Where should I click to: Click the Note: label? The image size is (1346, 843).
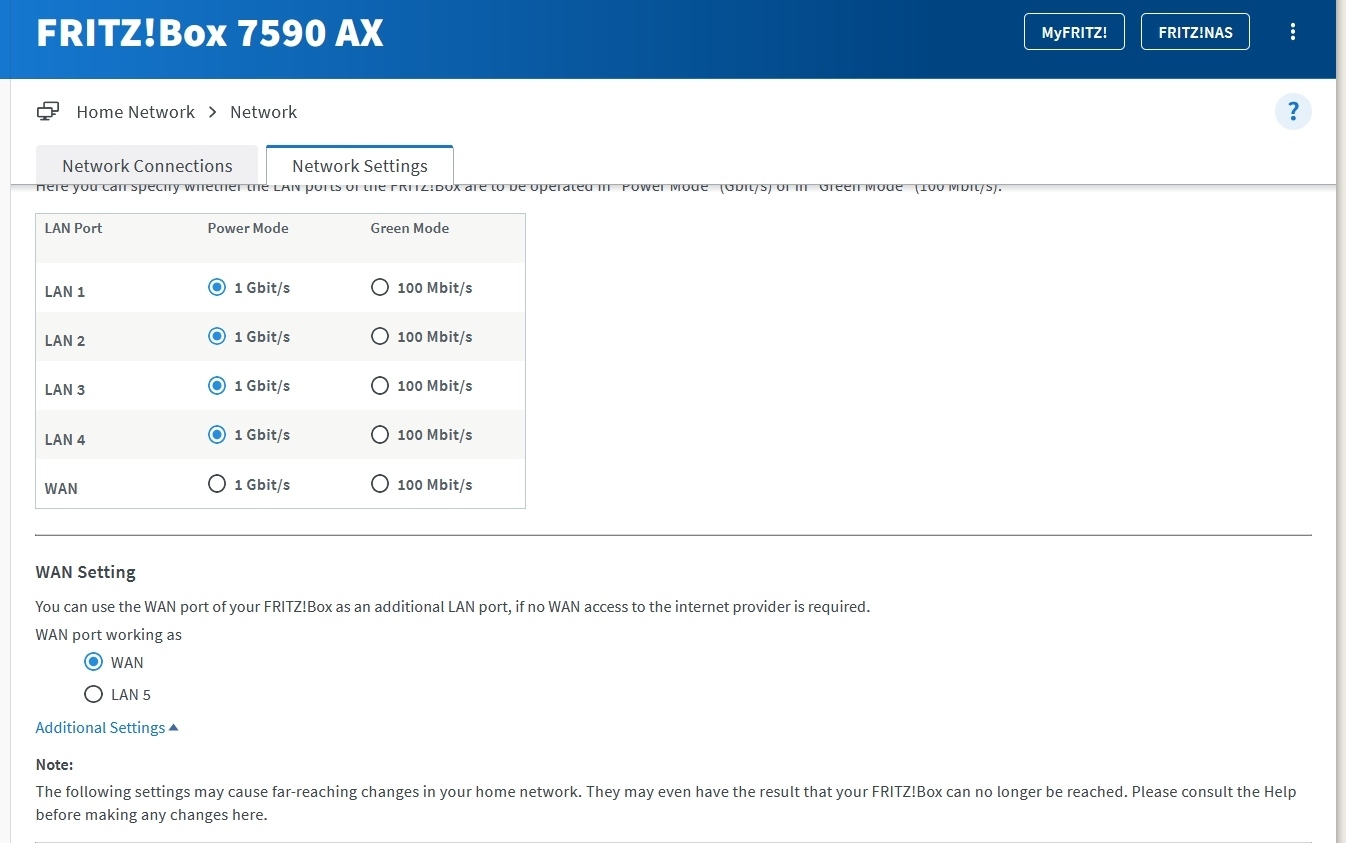click(x=55, y=764)
